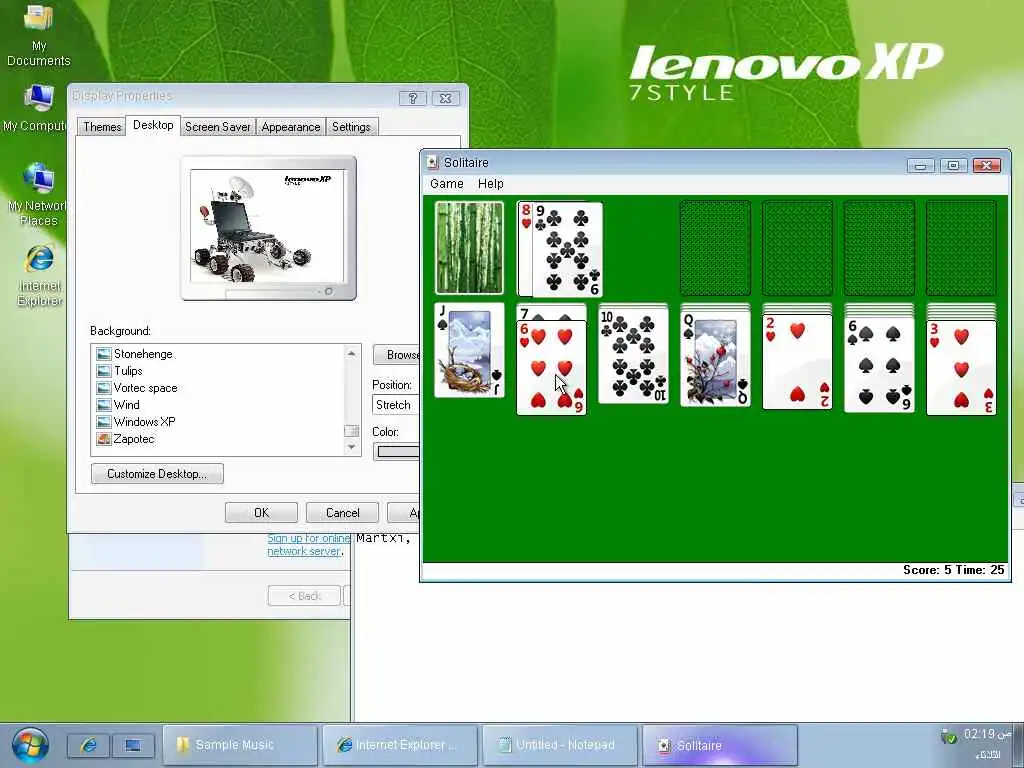Select the 6 of hearts card

[x=551, y=368]
